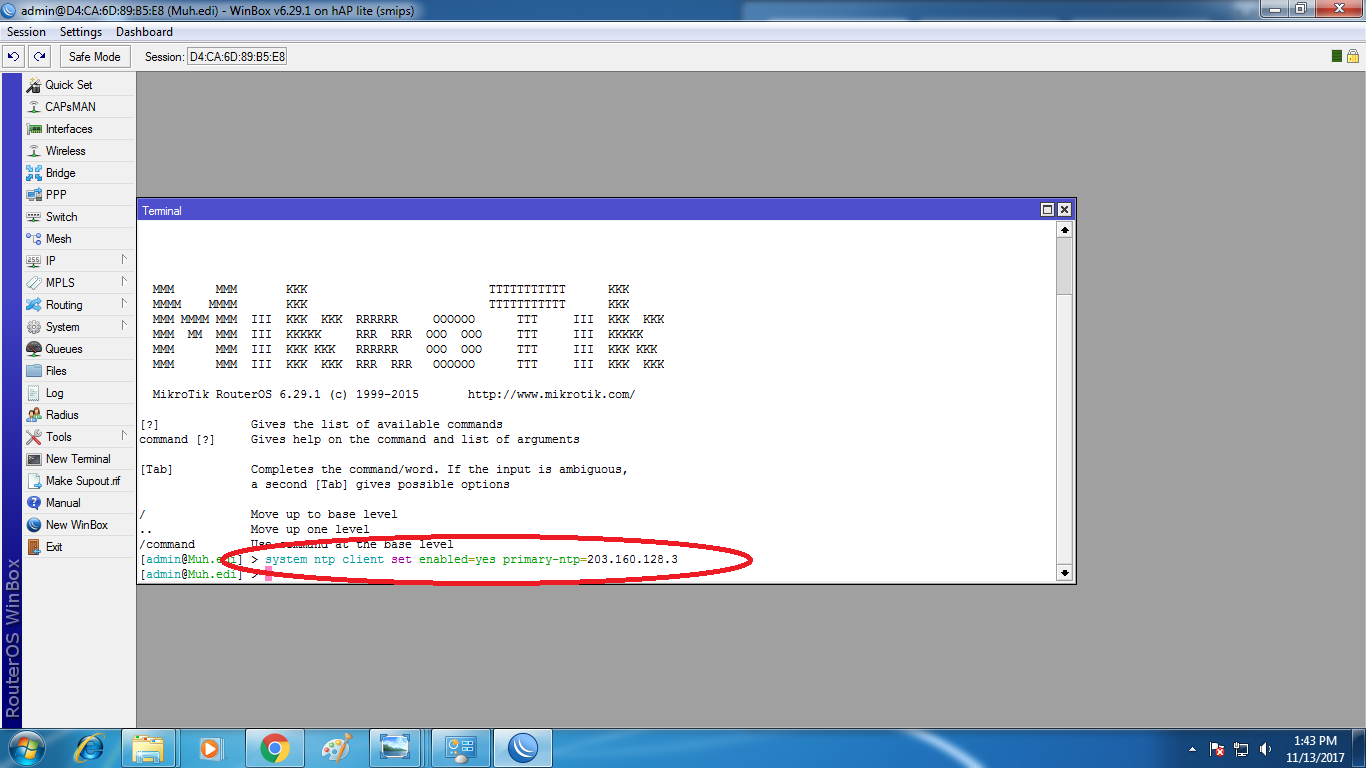
Task: Expand the Tools submenu arrow
Action: (124, 436)
